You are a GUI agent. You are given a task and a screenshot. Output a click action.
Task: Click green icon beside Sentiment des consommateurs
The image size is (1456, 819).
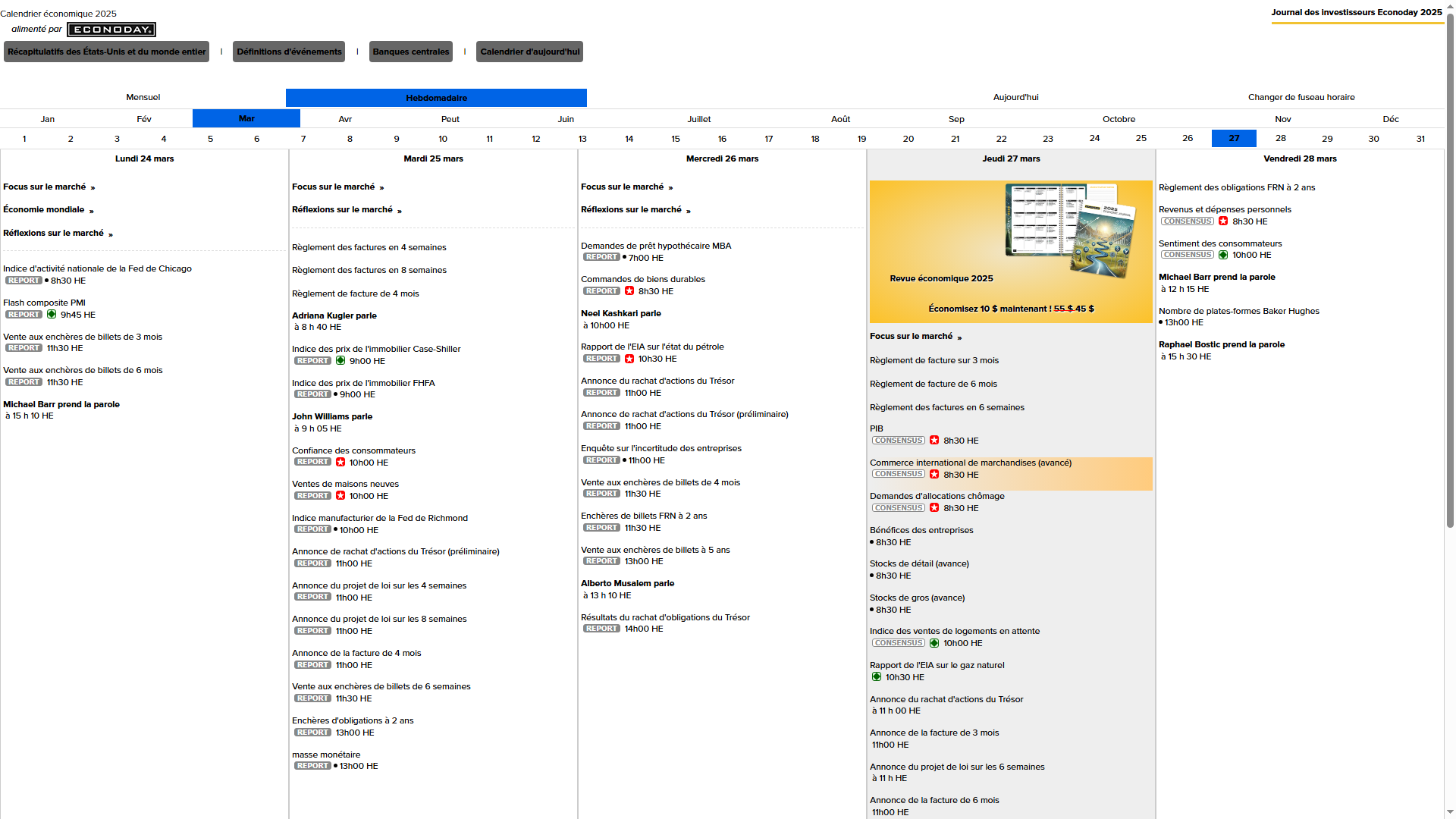[x=1223, y=255]
